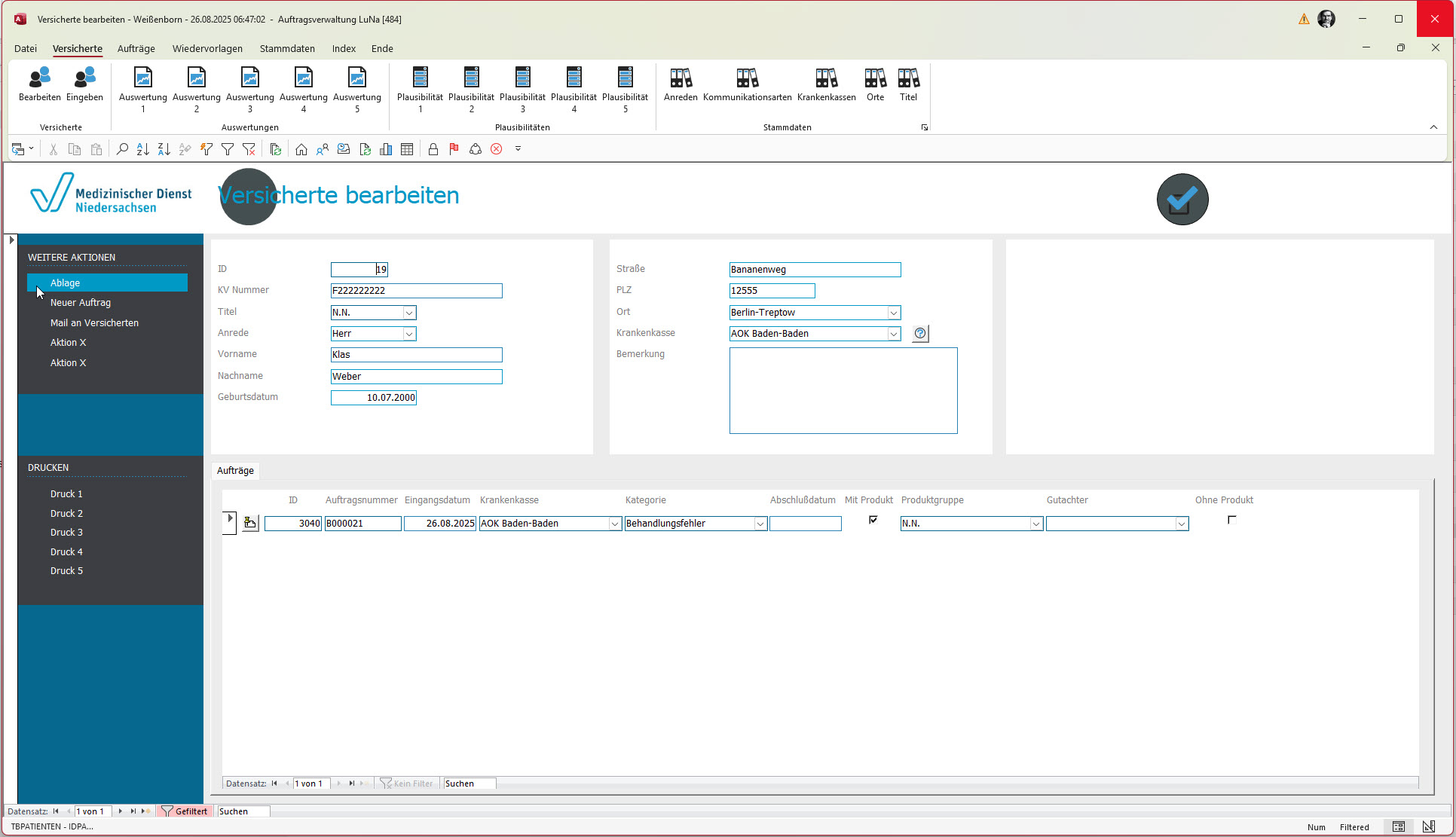The width and height of the screenshot is (1456, 837).
Task: Expand the Anrede dropdown
Action: 409,334
